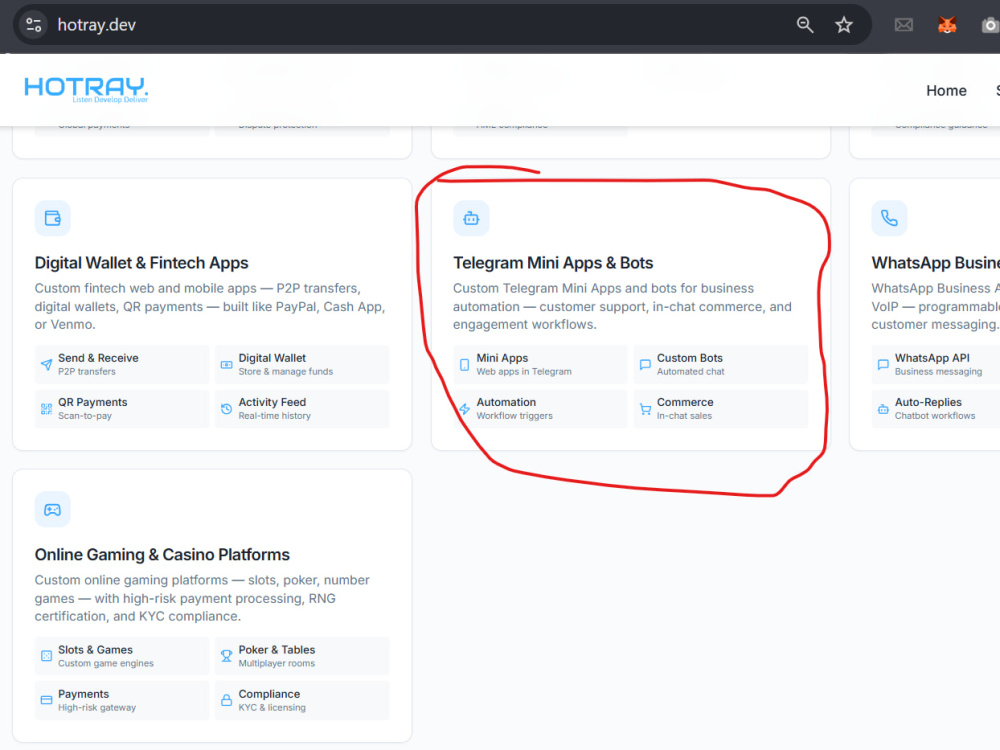Open the MetaMask fox extension

click(947, 25)
